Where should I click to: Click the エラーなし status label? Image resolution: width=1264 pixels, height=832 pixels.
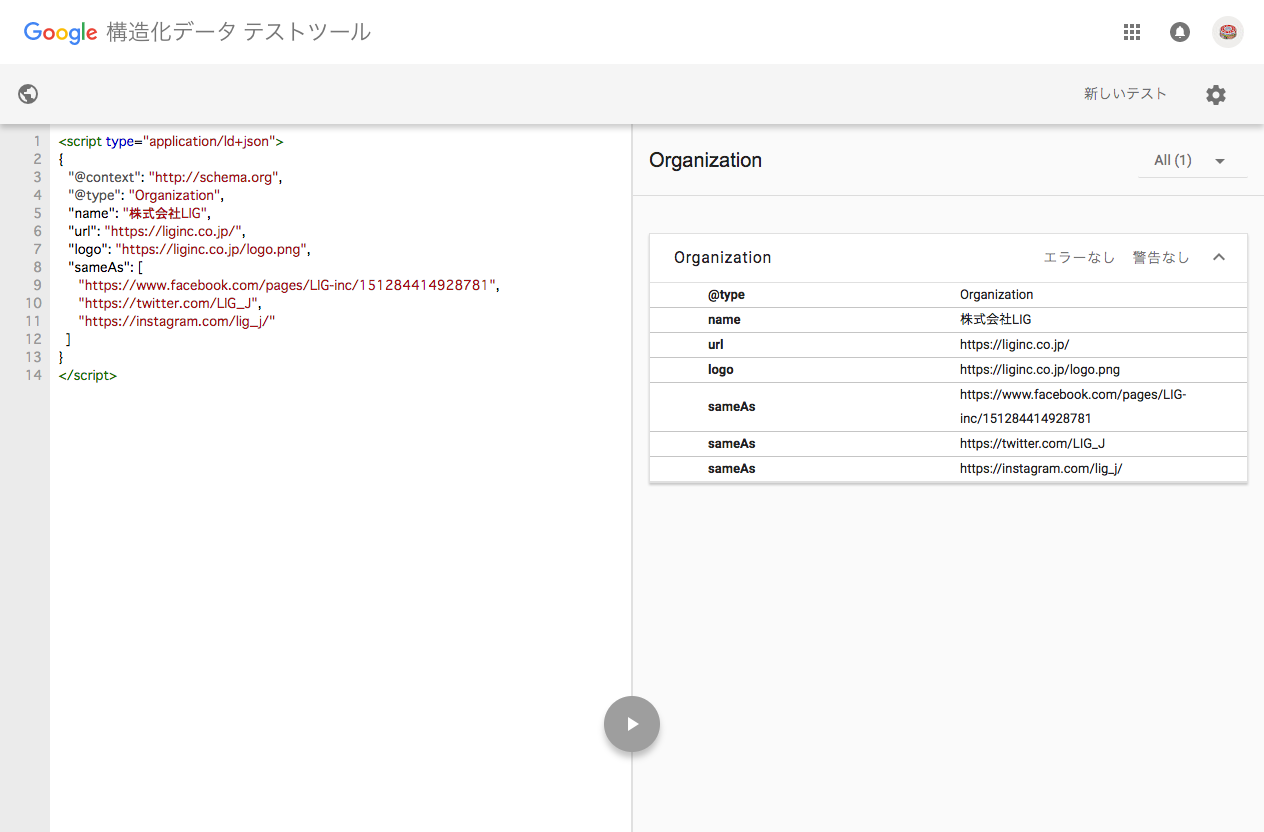[1079, 258]
